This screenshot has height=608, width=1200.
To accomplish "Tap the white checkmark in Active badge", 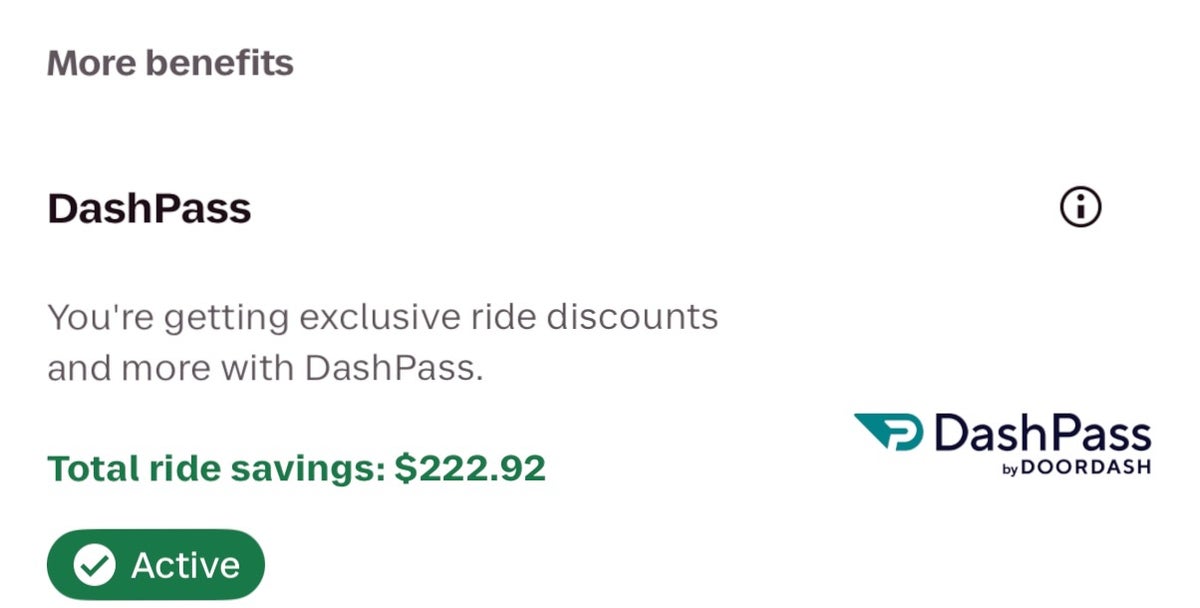I will click(x=95, y=566).
